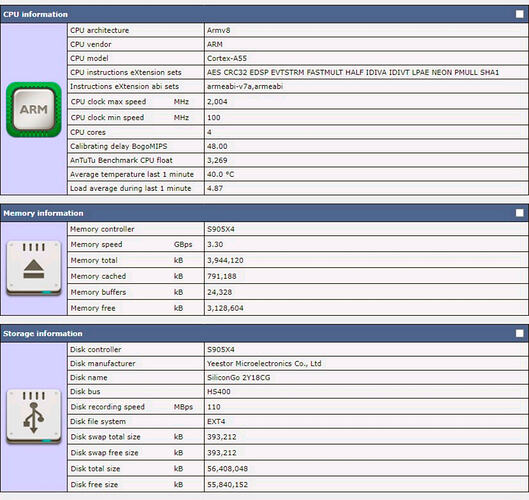529x500 pixels.
Task: Click the Memory information header title
Action: tap(43, 213)
